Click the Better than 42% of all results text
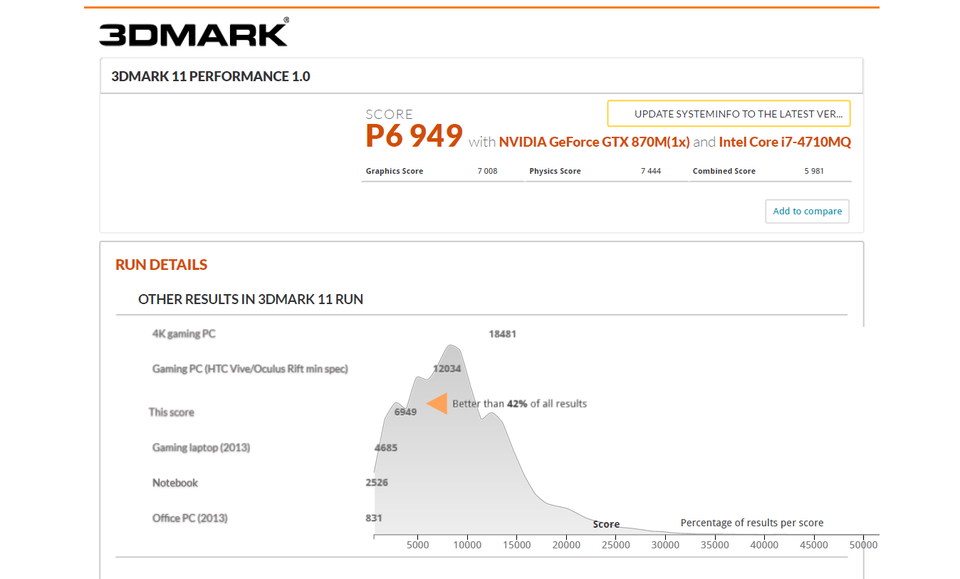This screenshot has height=579, width=960. click(x=520, y=404)
